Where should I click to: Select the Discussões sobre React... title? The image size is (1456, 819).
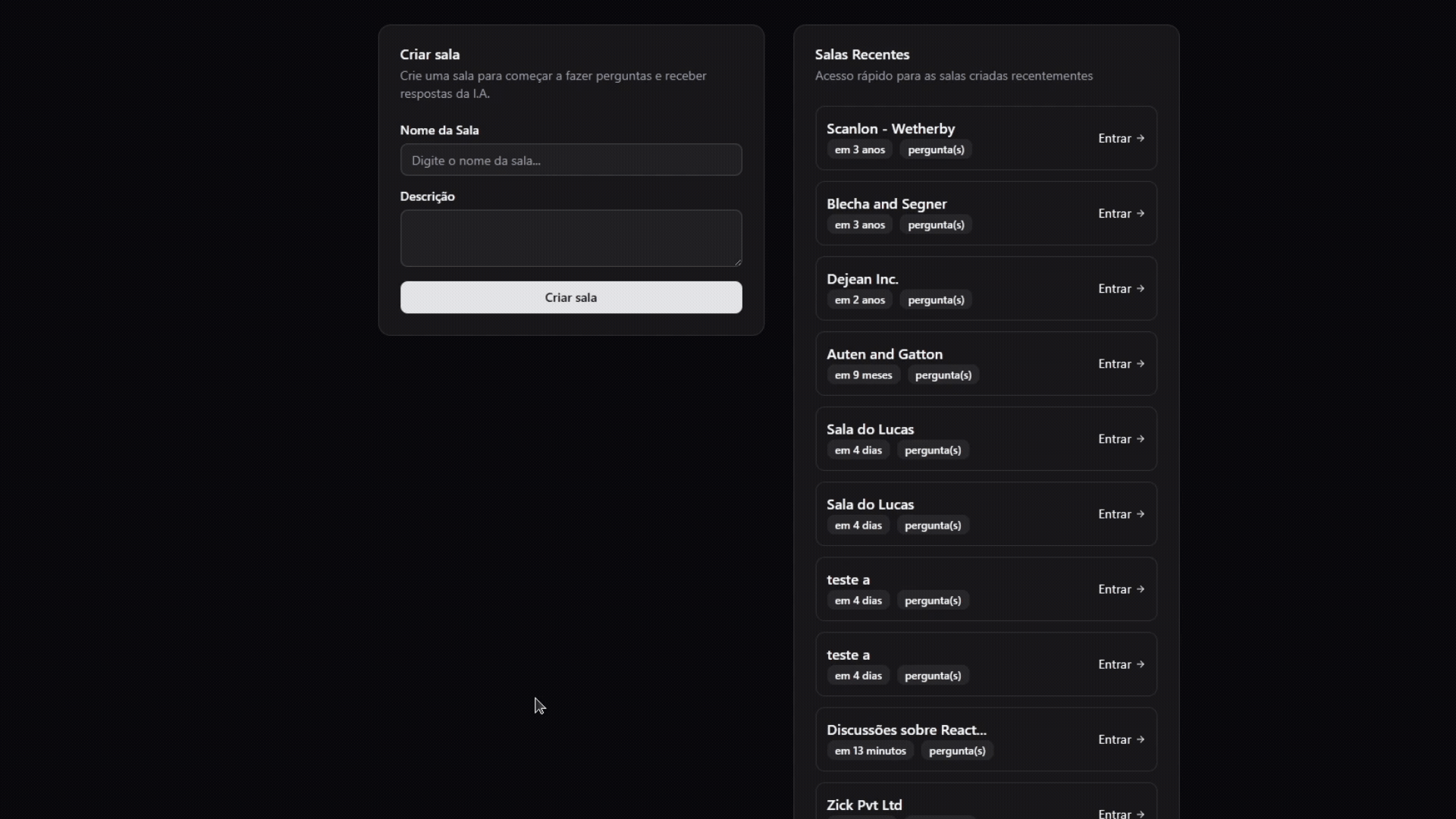(906, 730)
